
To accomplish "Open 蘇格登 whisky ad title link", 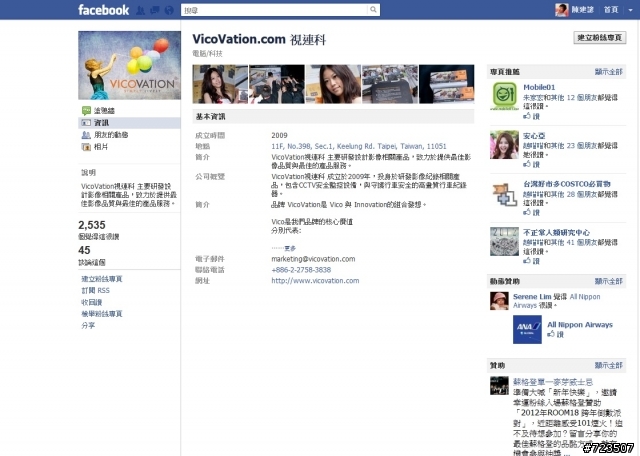I will point(553,382).
